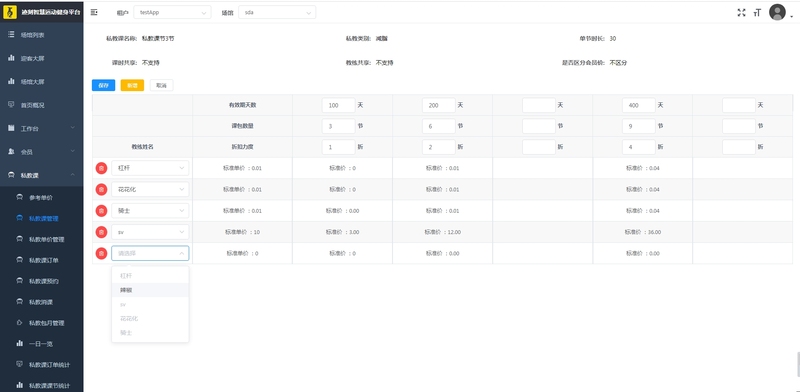Open 私教课订单统计 submenu item
800x392 pixels.
41,365
